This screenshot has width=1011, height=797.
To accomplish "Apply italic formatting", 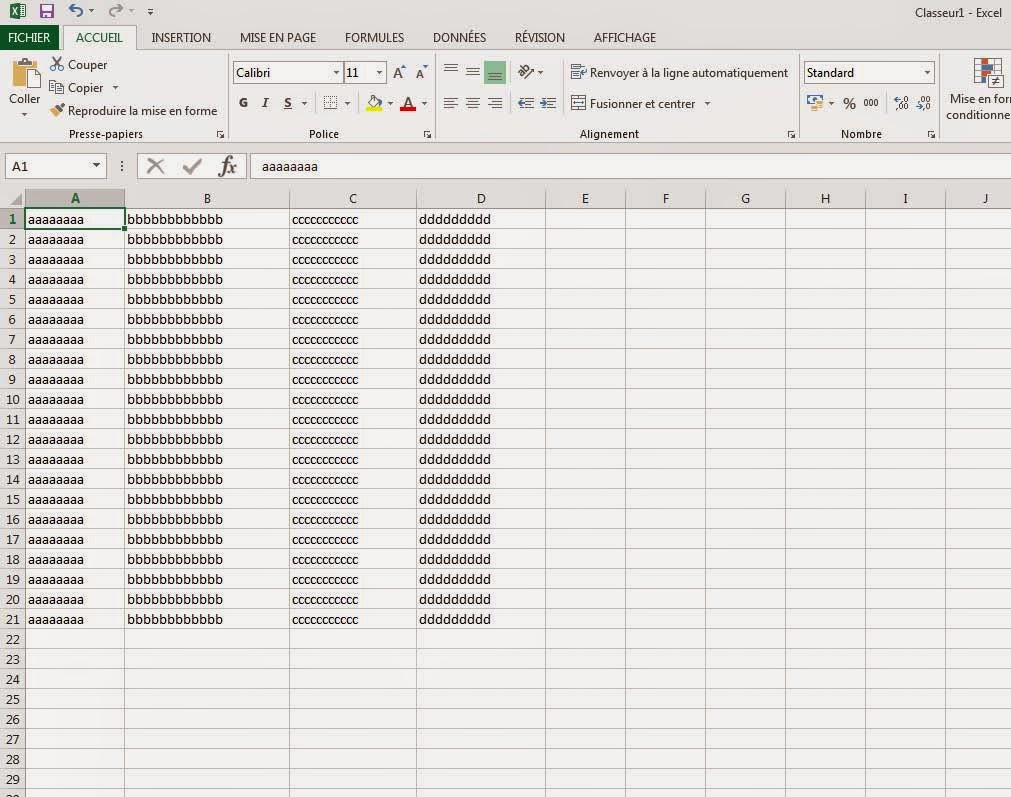I will click(265, 103).
